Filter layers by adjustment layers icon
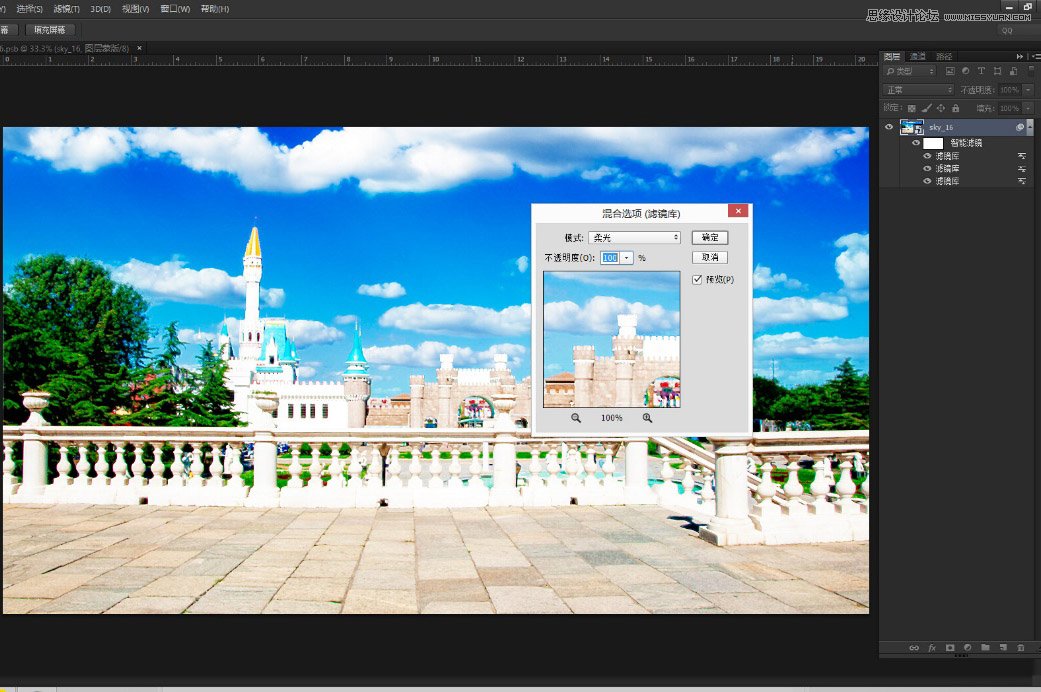This screenshot has height=692, width=1041. tap(965, 71)
